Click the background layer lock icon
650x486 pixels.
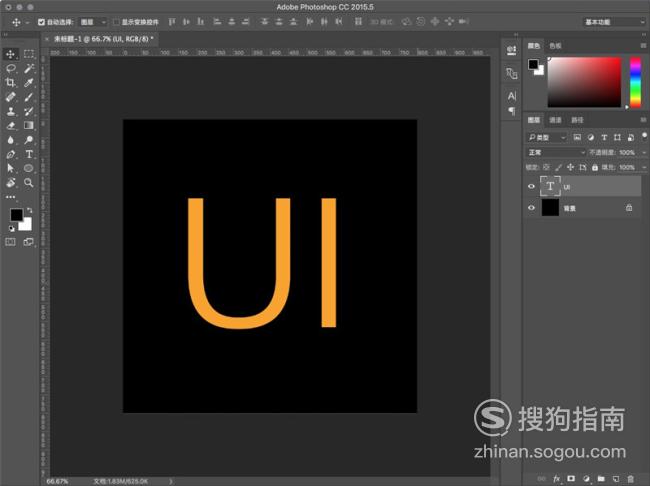pos(629,208)
